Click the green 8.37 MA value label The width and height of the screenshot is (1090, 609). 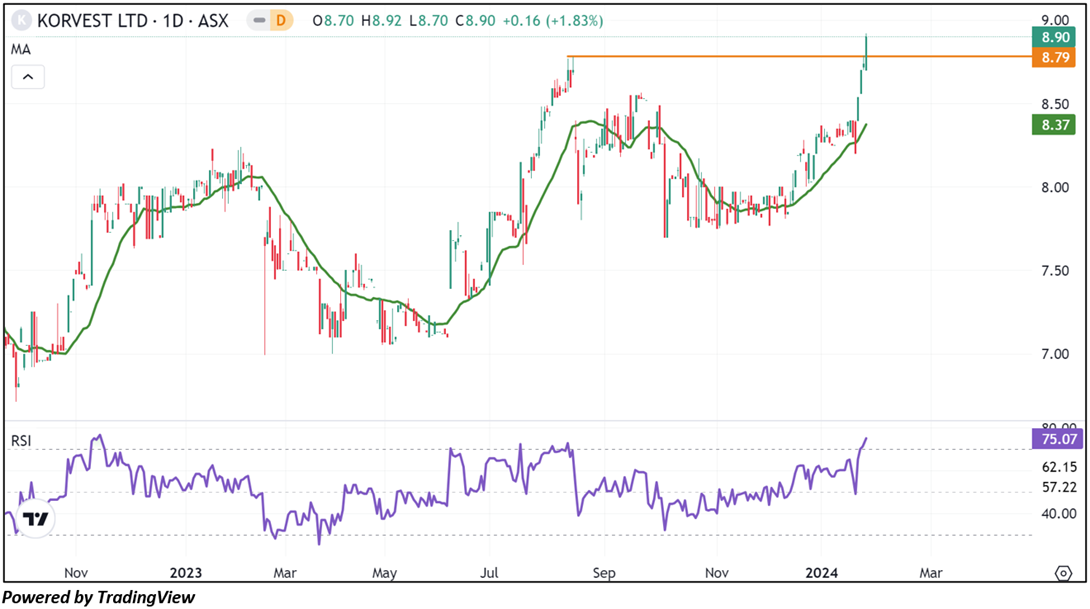pyautogui.click(x=1054, y=125)
